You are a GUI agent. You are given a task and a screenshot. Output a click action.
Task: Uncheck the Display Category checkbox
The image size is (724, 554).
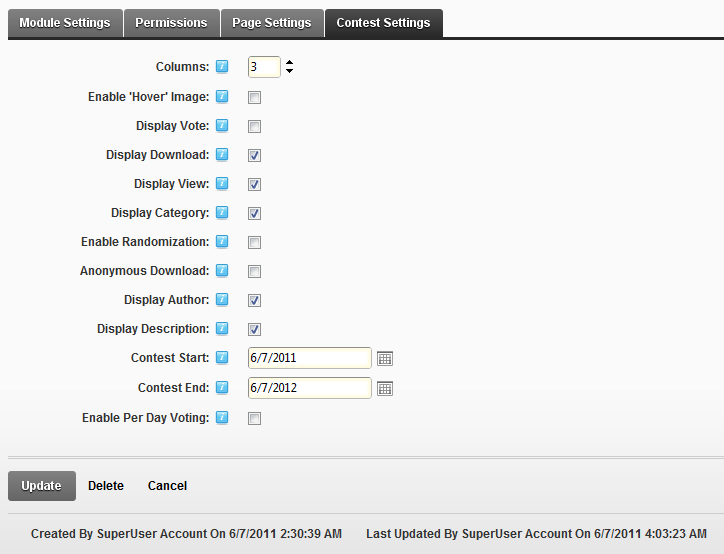pyautogui.click(x=254, y=214)
